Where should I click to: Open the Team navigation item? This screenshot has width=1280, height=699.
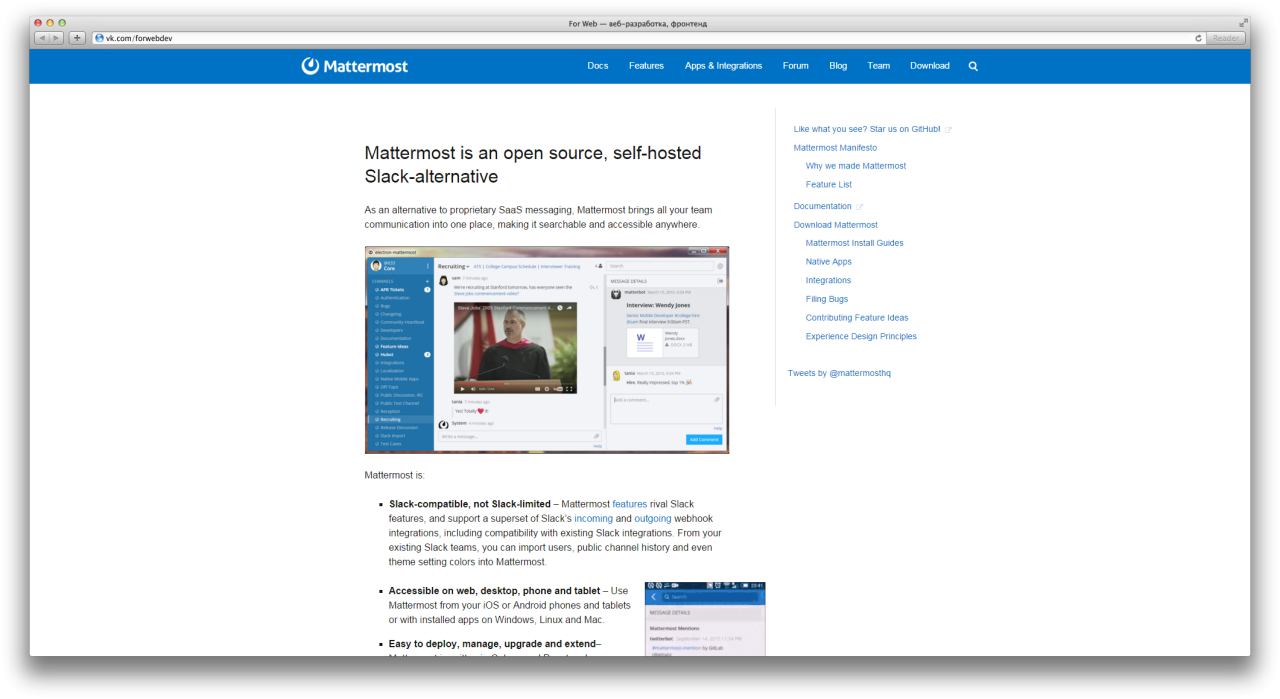coord(879,66)
